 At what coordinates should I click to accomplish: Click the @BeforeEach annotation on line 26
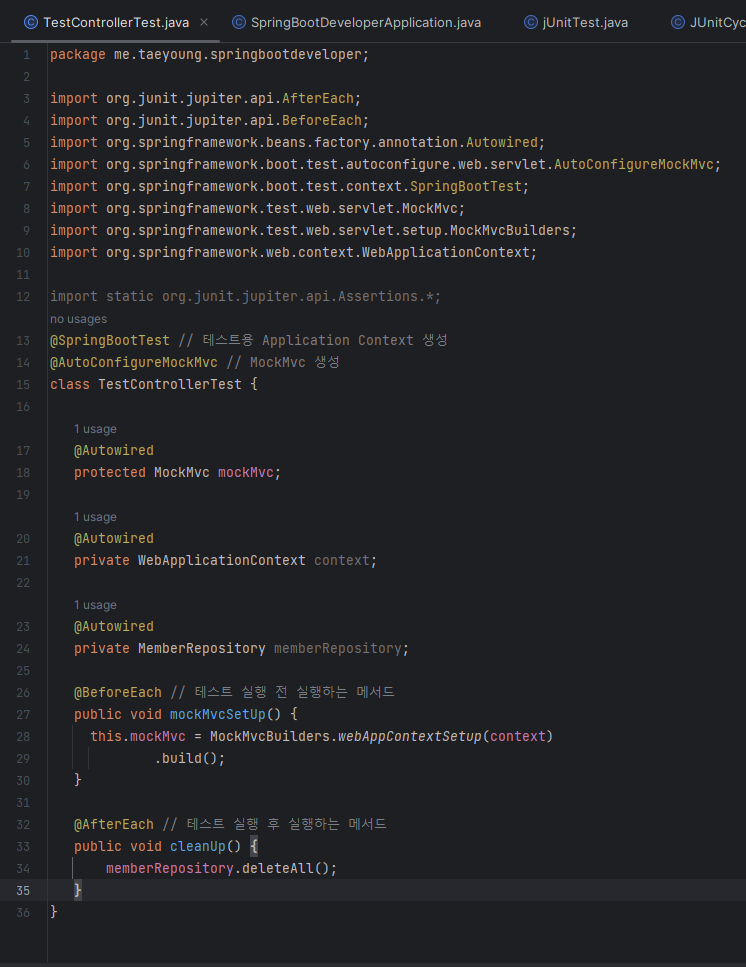[118, 693]
